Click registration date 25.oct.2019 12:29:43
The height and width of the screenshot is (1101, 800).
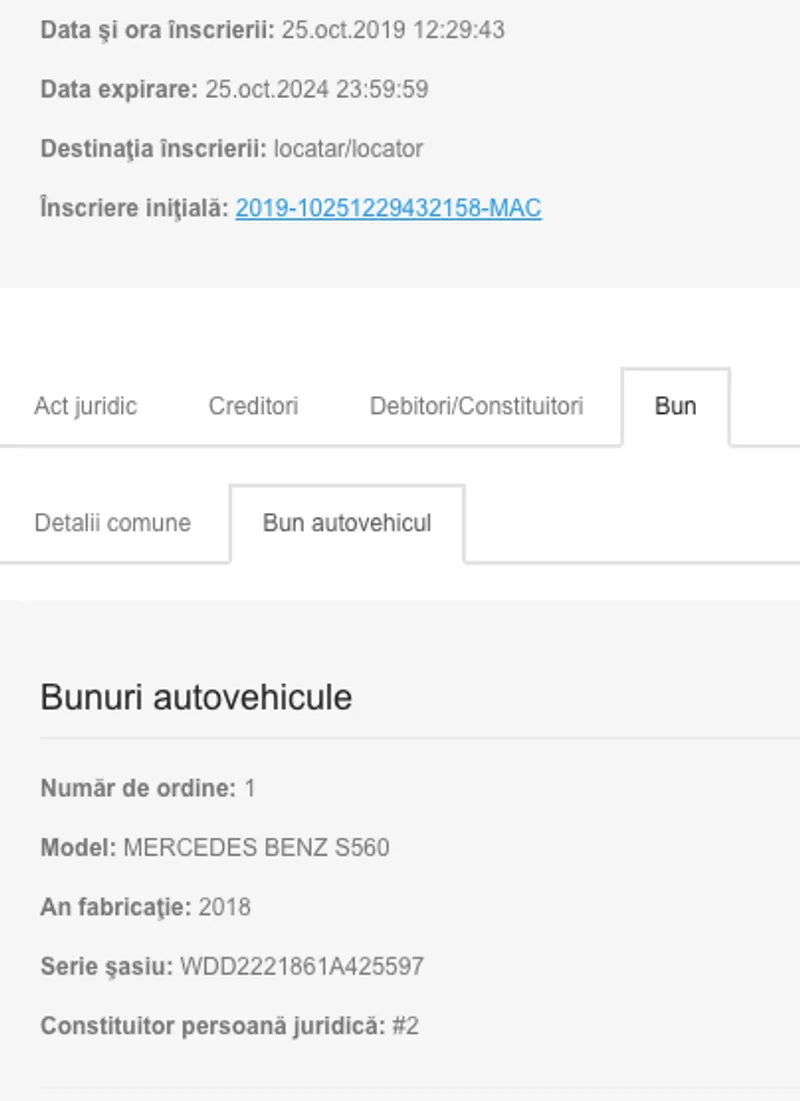point(392,30)
